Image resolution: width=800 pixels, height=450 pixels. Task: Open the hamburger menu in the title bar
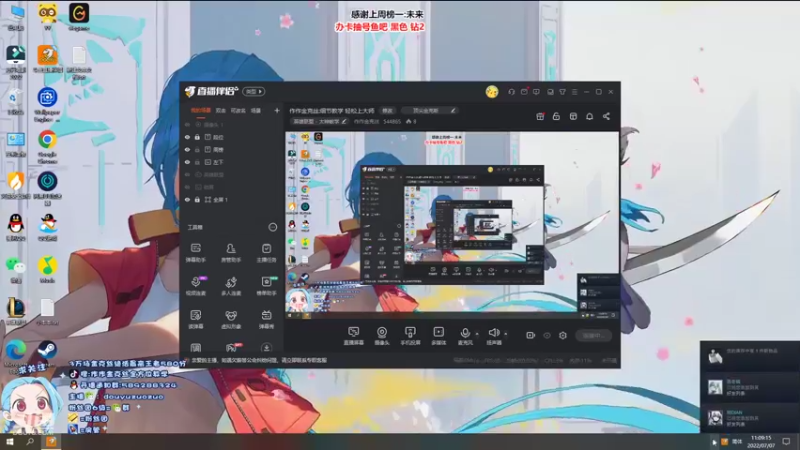[x=574, y=92]
